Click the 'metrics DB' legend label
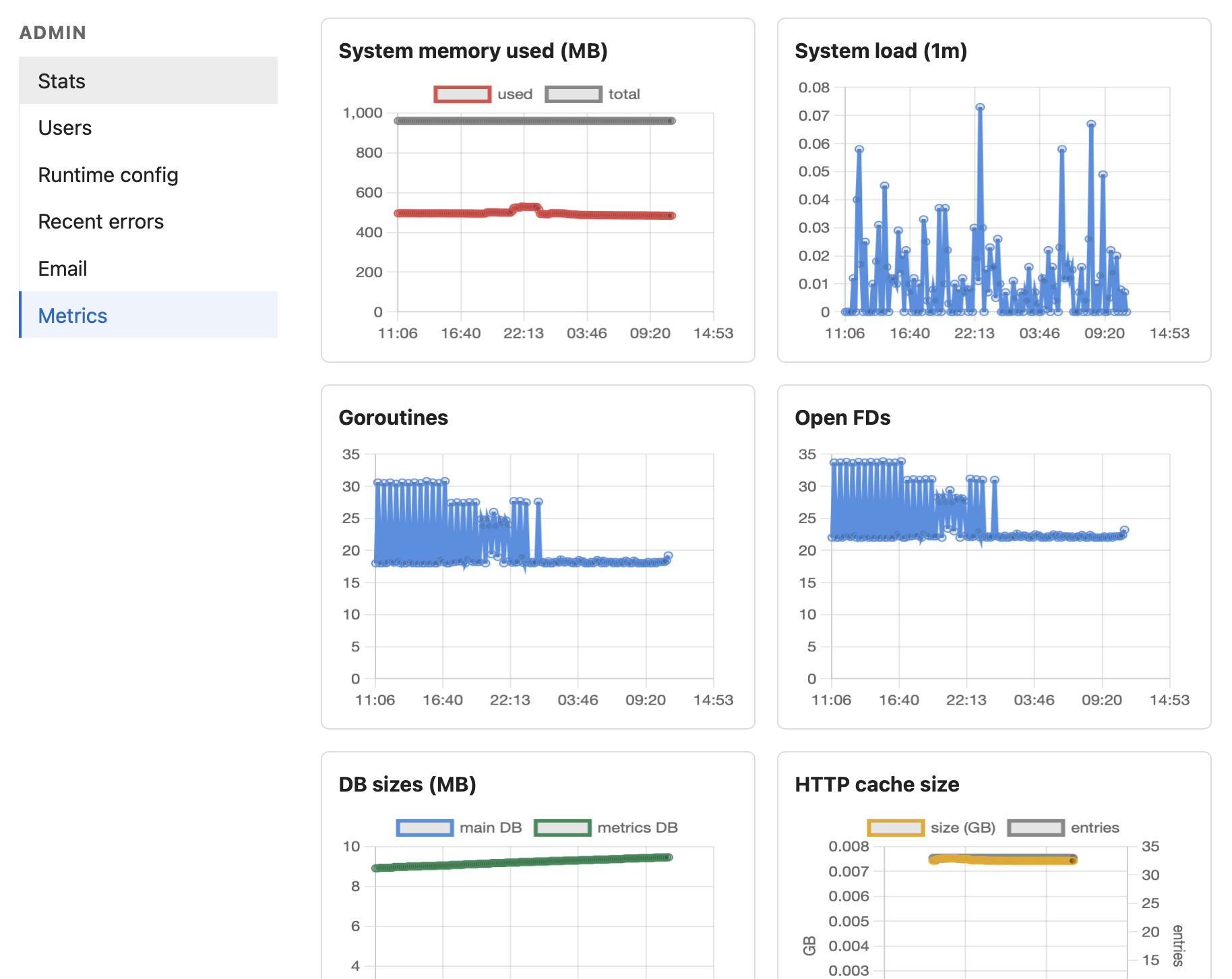Image resolution: width=1232 pixels, height=979 pixels. [638, 828]
